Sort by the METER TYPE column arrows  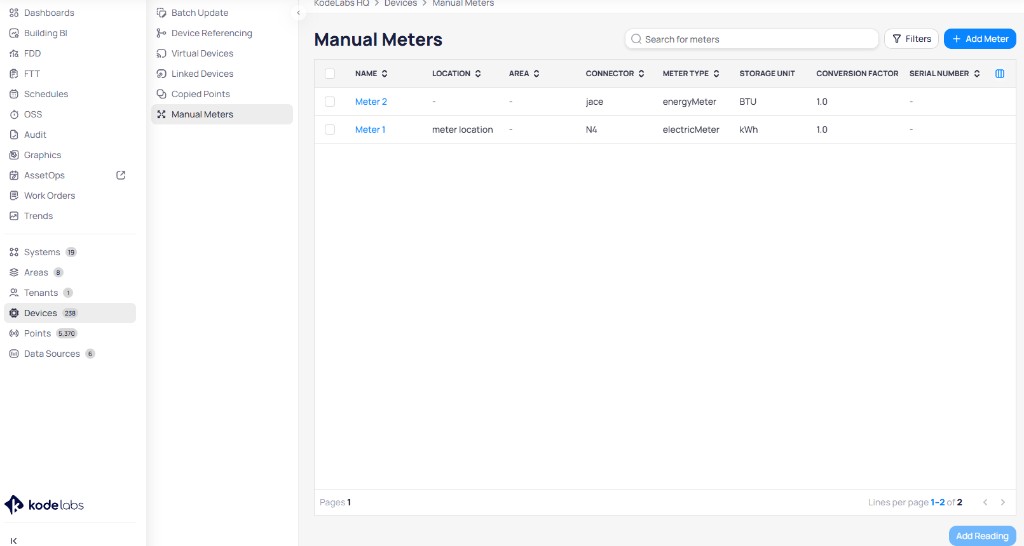(x=716, y=74)
